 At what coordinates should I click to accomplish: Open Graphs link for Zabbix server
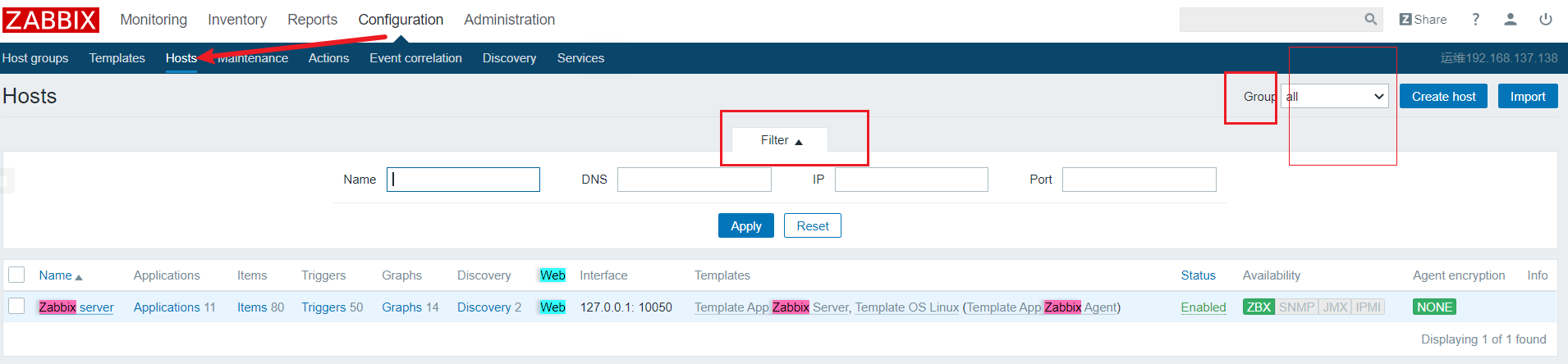point(401,307)
